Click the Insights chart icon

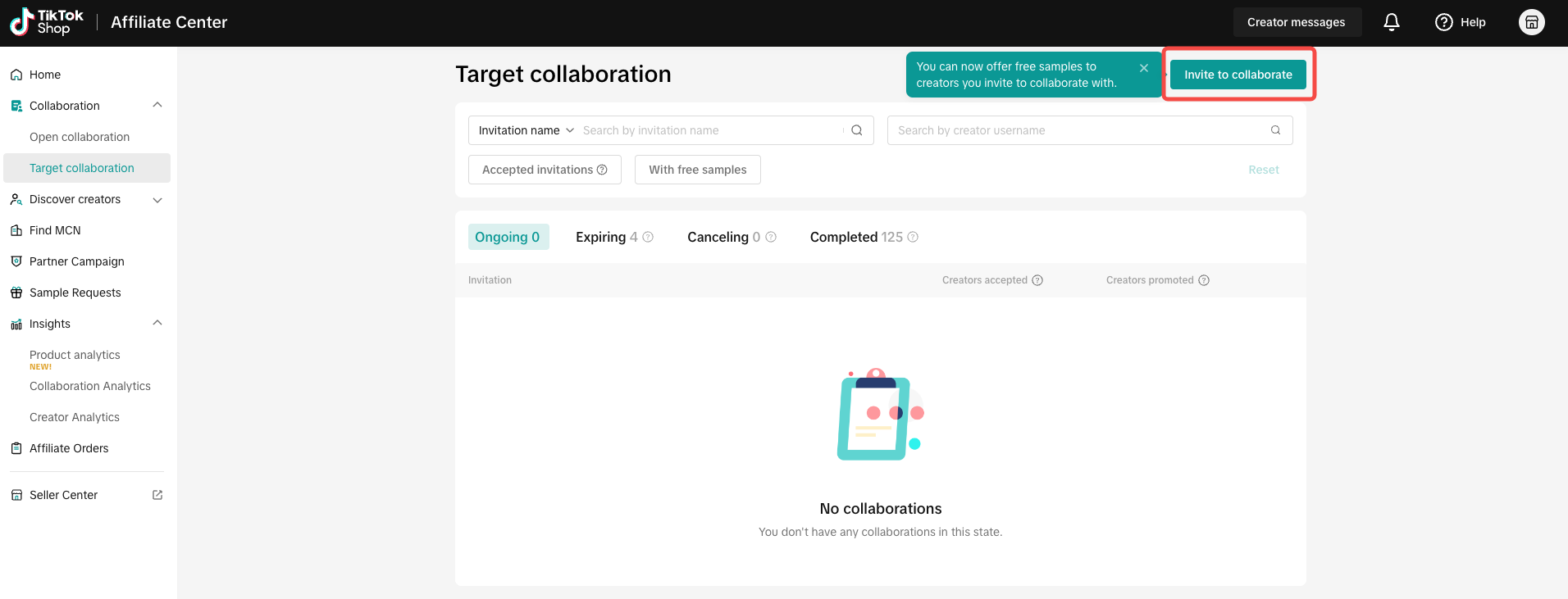click(x=16, y=324)
